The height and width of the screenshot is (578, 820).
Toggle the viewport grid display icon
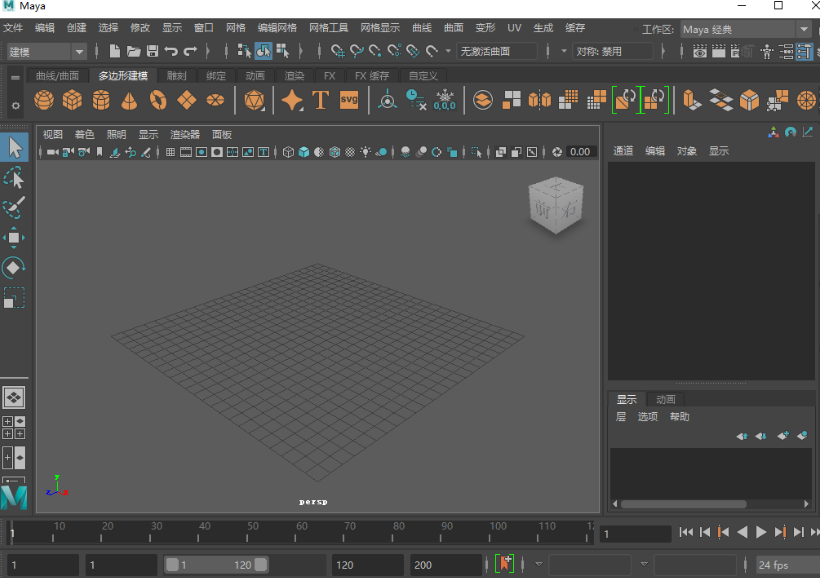(x=170, y=152)
